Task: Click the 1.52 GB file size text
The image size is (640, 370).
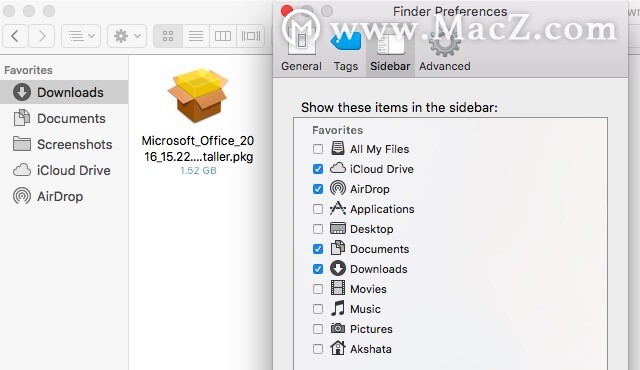Action: pyautogui.click(x=198, y=171)
